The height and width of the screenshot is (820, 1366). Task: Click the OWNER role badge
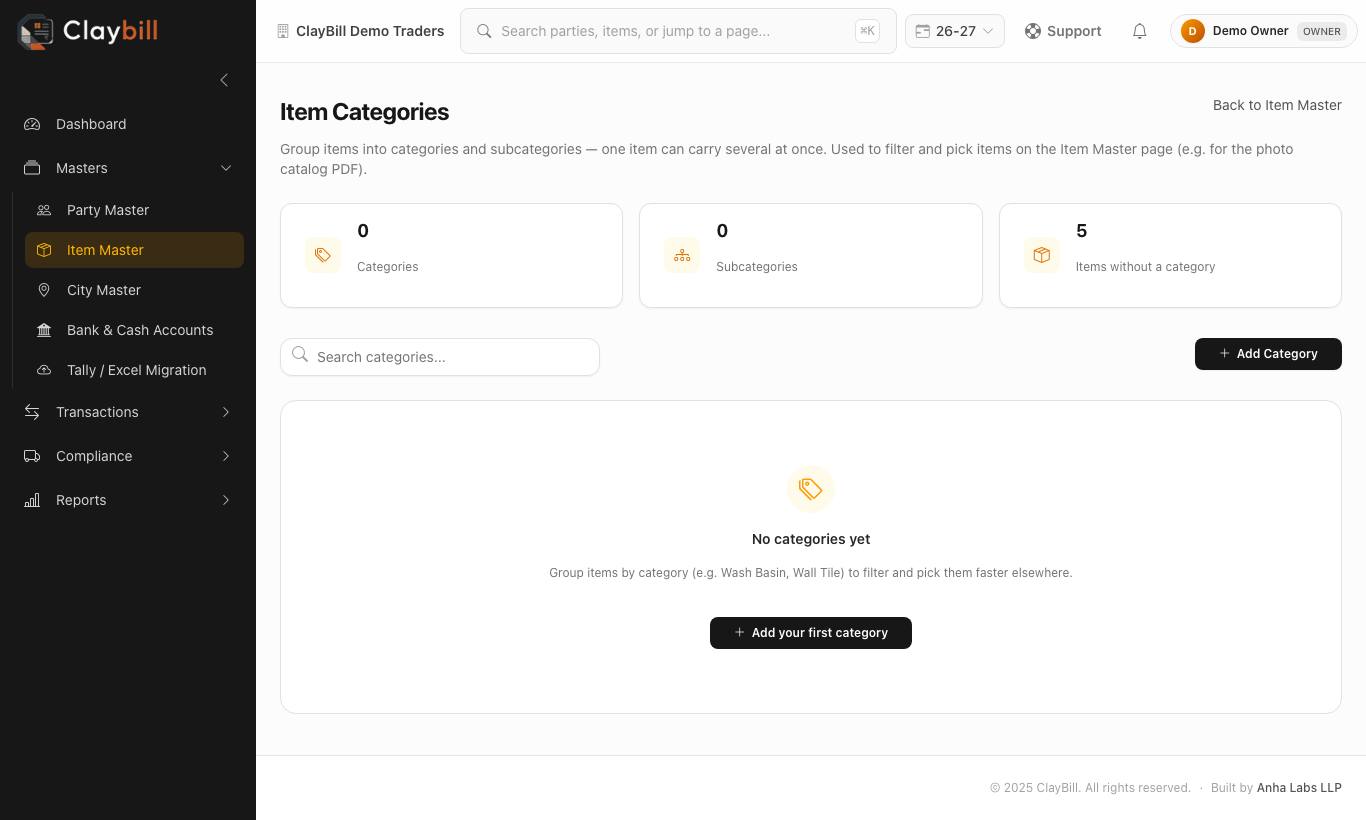[1322, 31]
